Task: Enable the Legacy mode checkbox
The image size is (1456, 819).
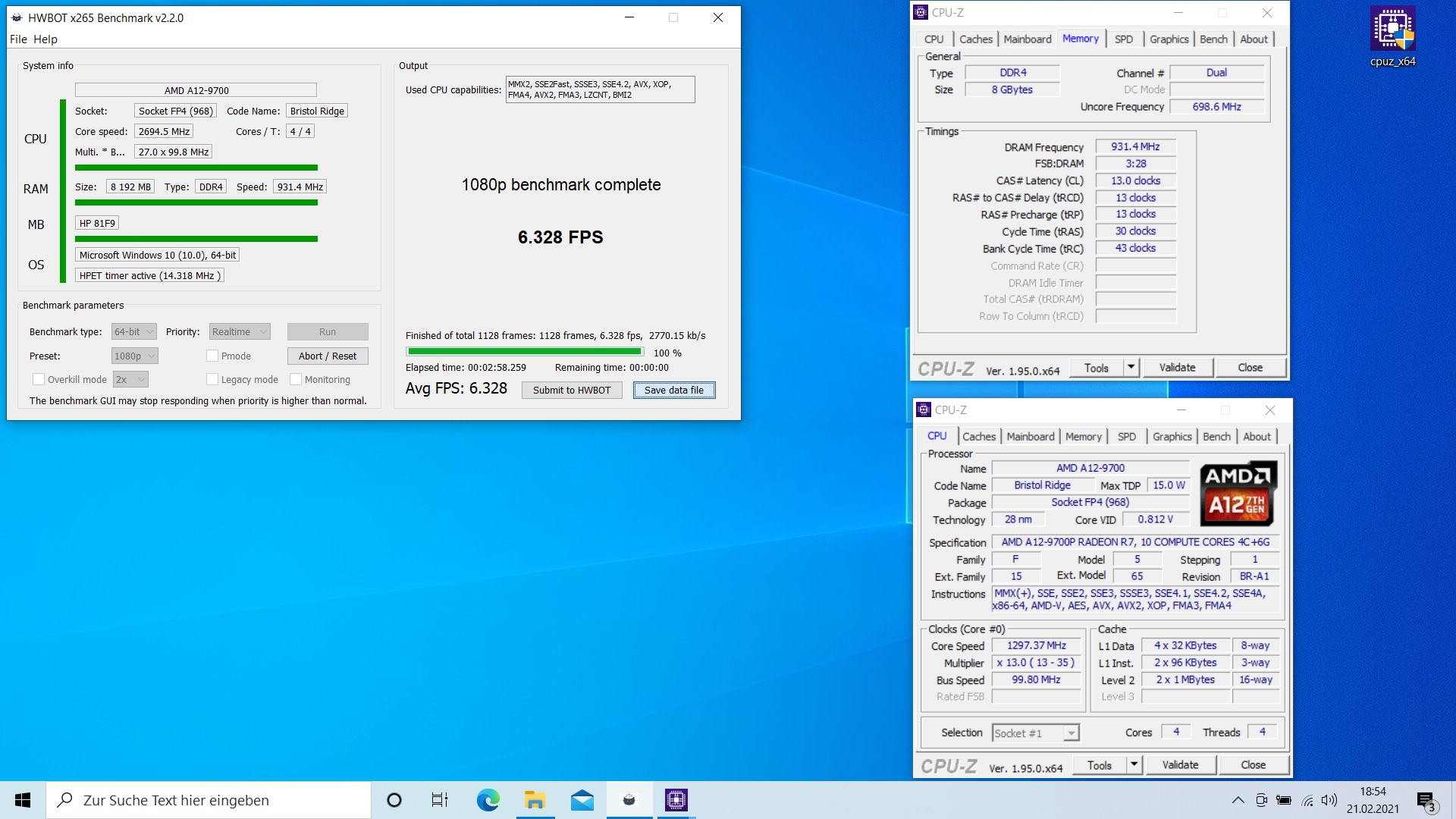Action: point(212,379)
